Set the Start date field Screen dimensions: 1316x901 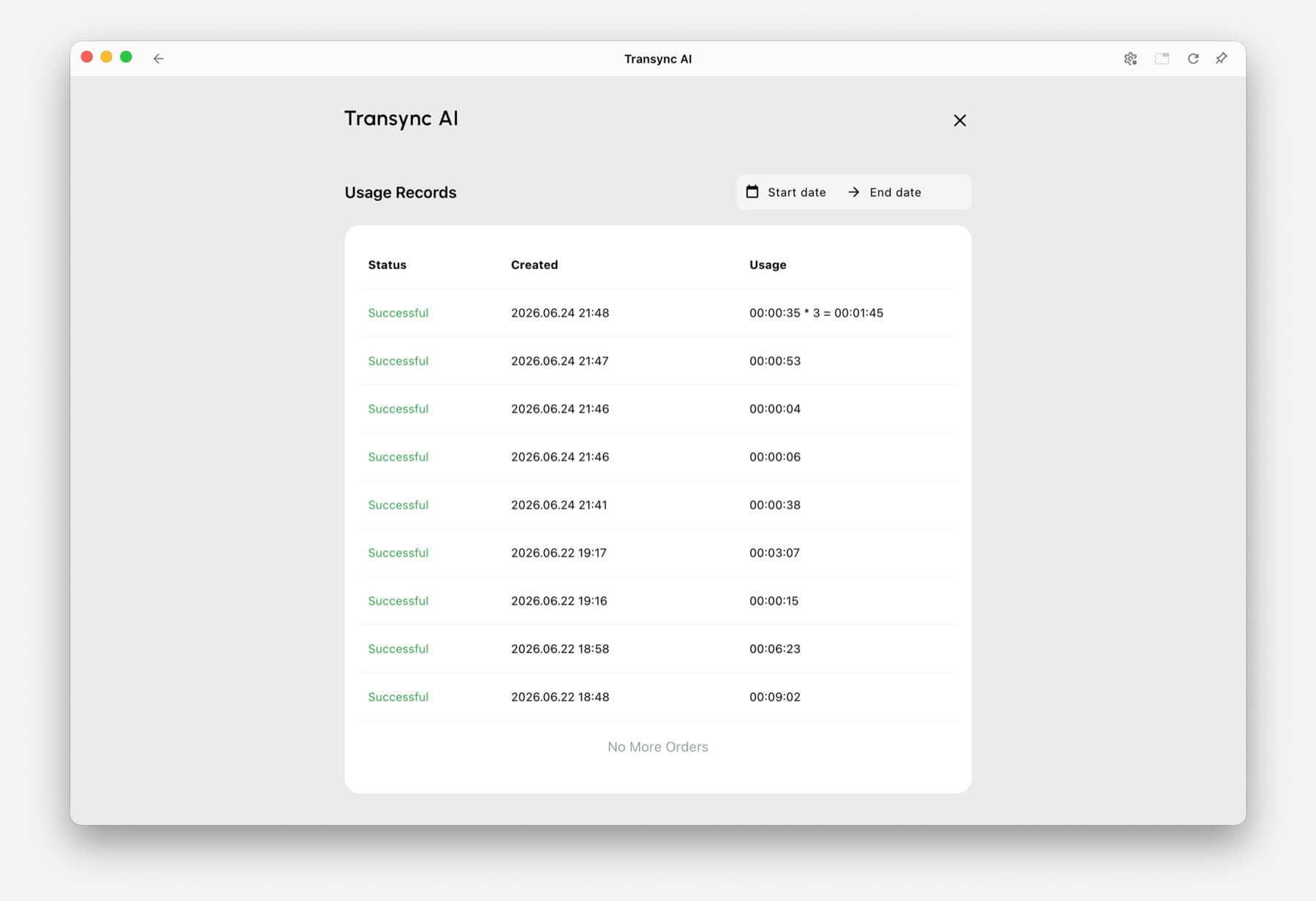tap(796, 192)
